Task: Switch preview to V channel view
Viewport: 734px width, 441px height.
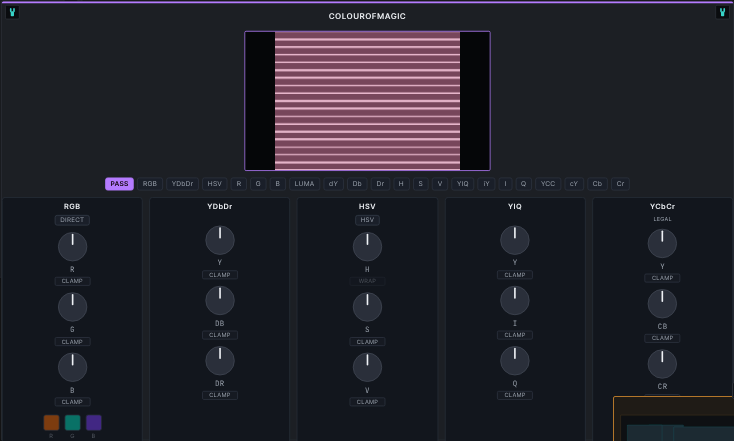Action: click(x=440, y=184)
